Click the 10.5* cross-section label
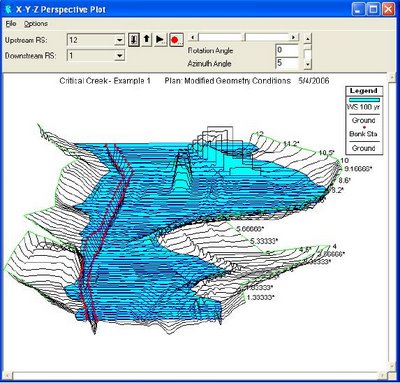Viewport: 400px width, 383px height. pos(327,153)
